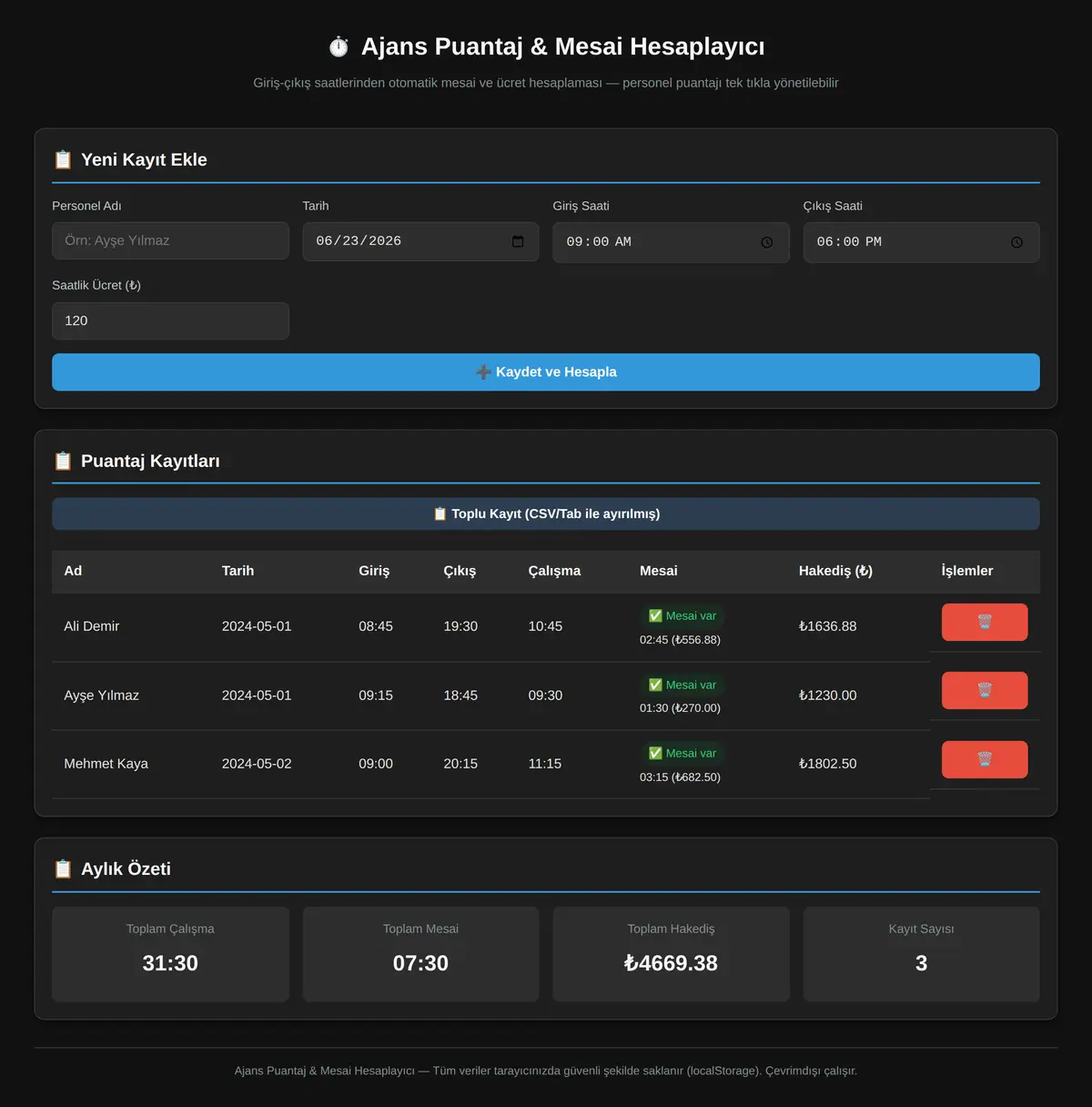Click the overtime text 03:15 (₺682.50)
Screen dimensions: 1092x1107
[680, 777]
